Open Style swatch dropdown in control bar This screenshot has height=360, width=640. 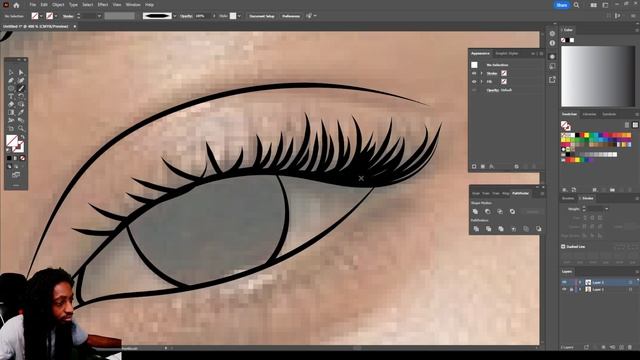[239, 16]
